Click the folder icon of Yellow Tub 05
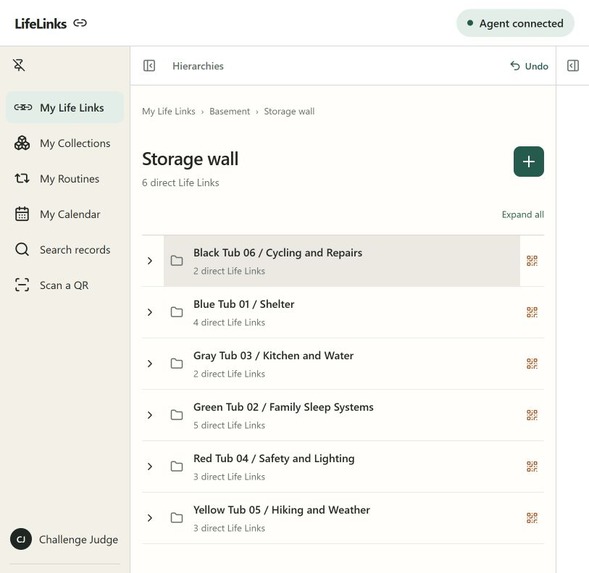This screenshot has height=573, width=589. coord(177,518)
